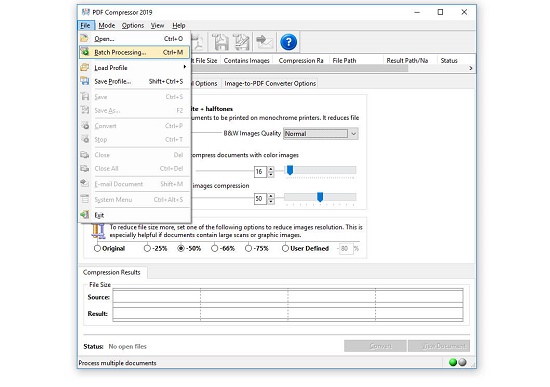
Task: Click the file list scroll-right arrow
Action: [471, 68]
